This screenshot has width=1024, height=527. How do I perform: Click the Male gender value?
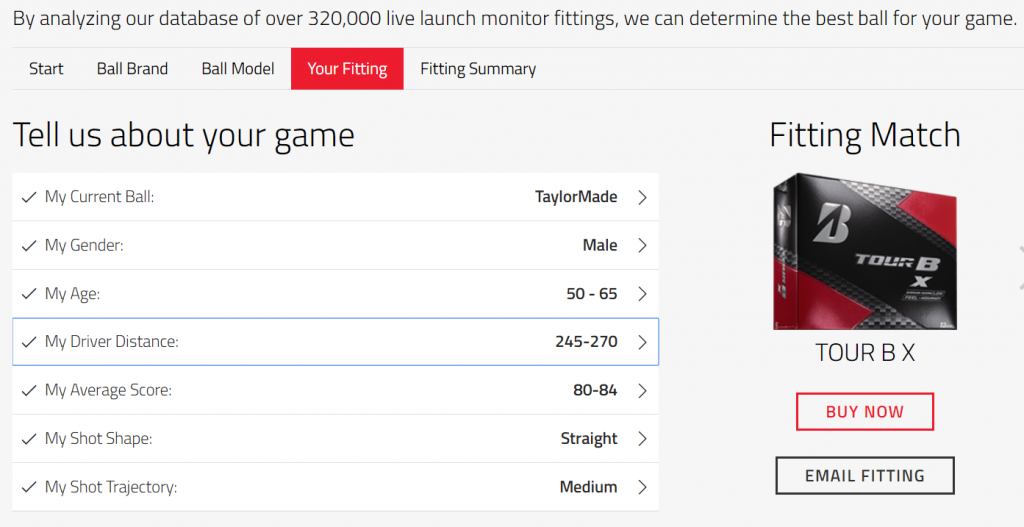pyautogui.click(x=600, y=245)
